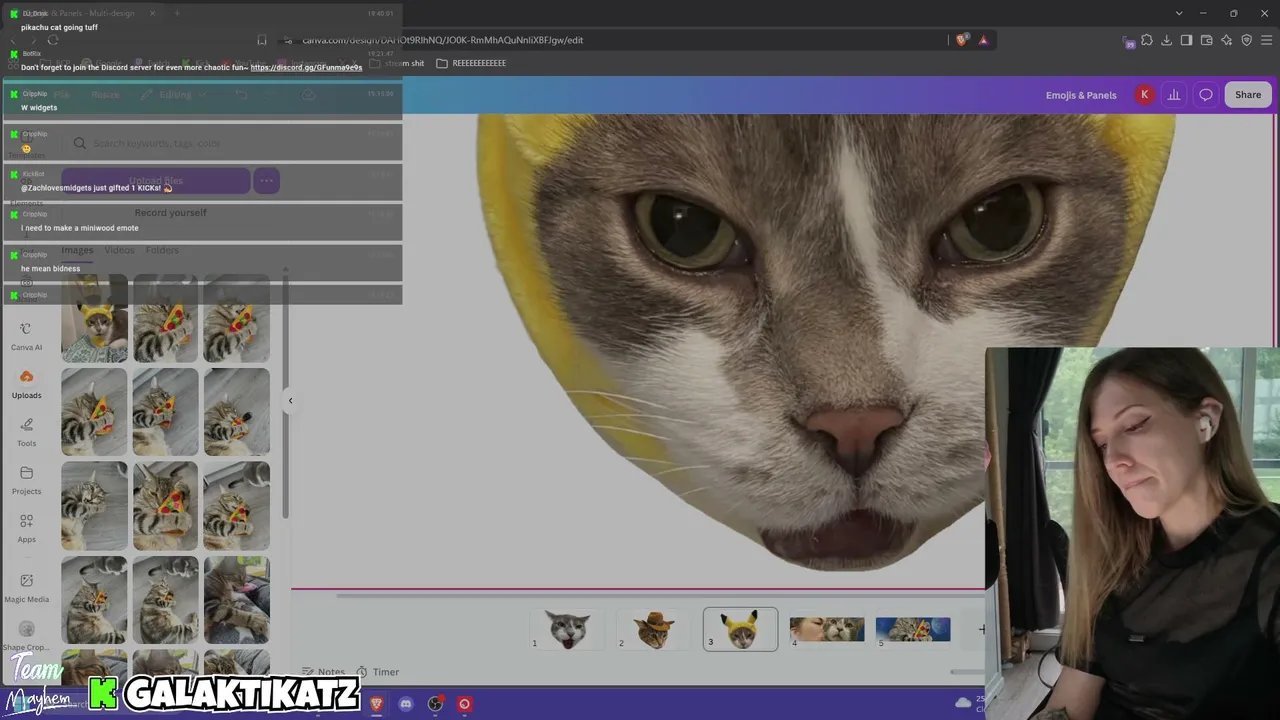
Task: Select page 3 thumbnail of Pikachu cat
Action: coord(740,629)
